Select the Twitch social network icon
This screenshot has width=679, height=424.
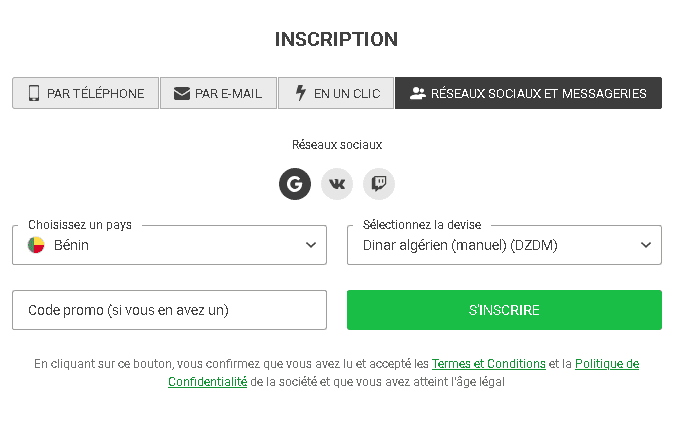coord(379,184)
